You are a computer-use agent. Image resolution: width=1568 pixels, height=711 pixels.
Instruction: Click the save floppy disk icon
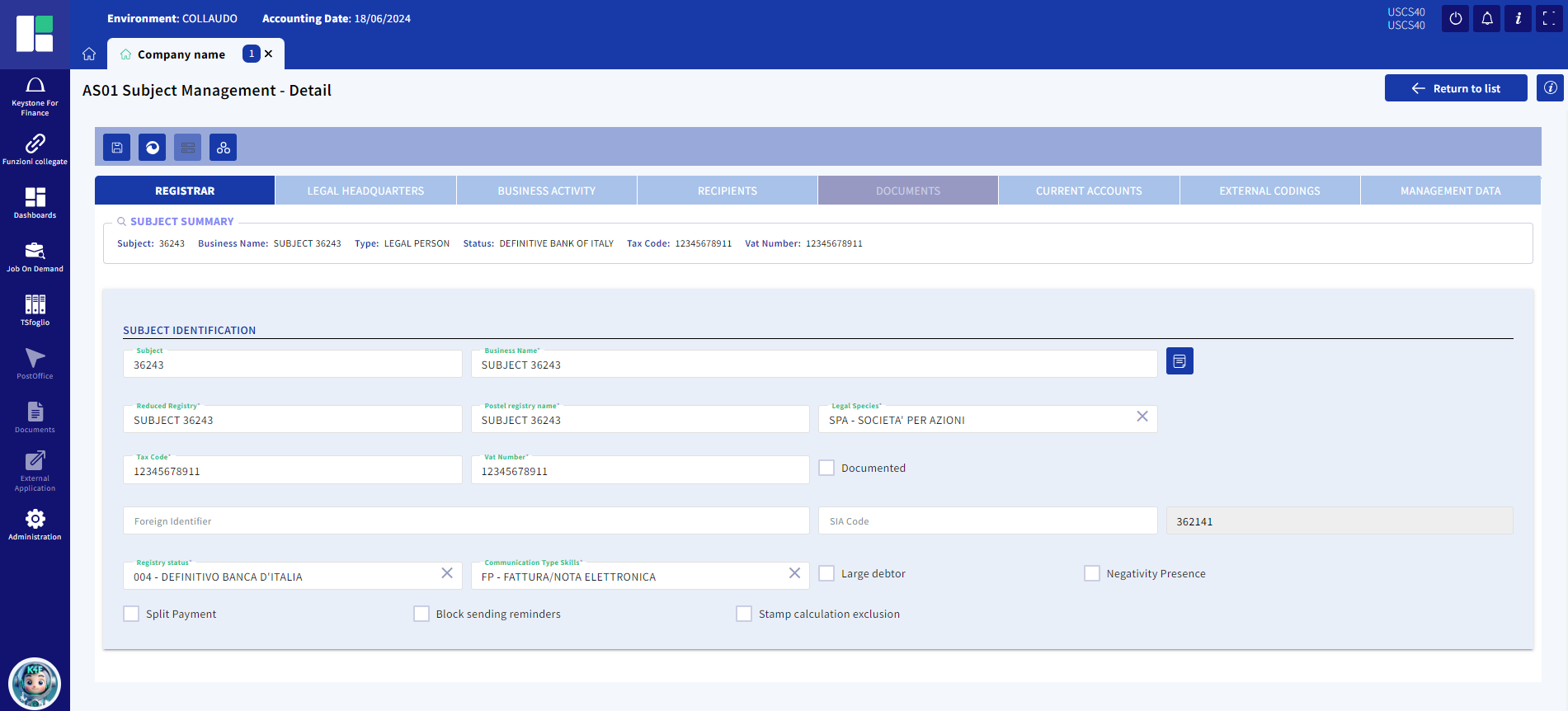click(x=116, y=148)
